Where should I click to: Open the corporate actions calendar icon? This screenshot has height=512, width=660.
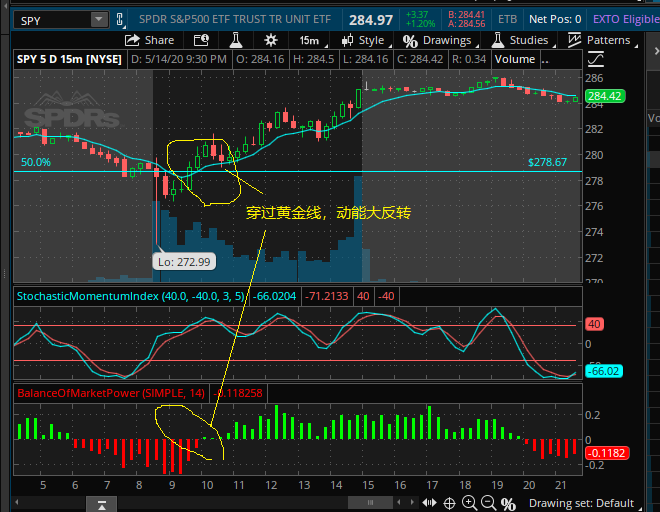[201, 40]
